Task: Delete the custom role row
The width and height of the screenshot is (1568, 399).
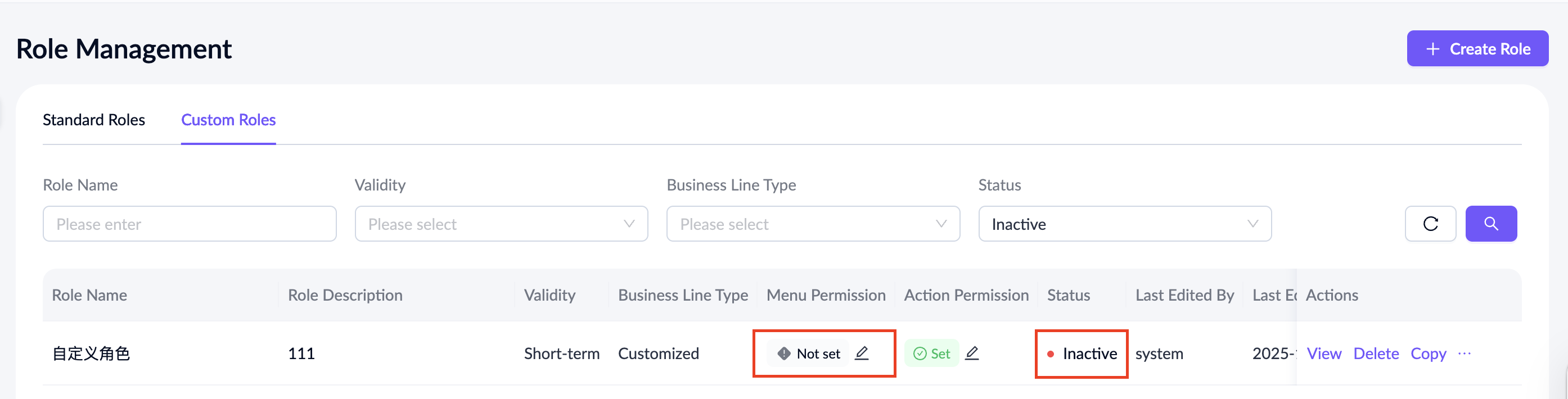Action: (1376, 353)
